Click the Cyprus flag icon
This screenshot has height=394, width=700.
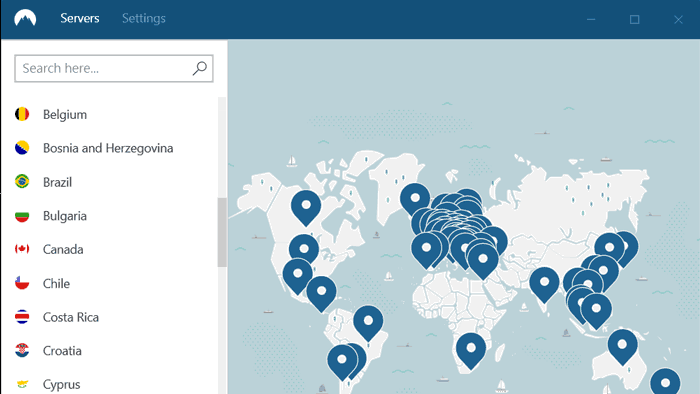click(22, 384)
